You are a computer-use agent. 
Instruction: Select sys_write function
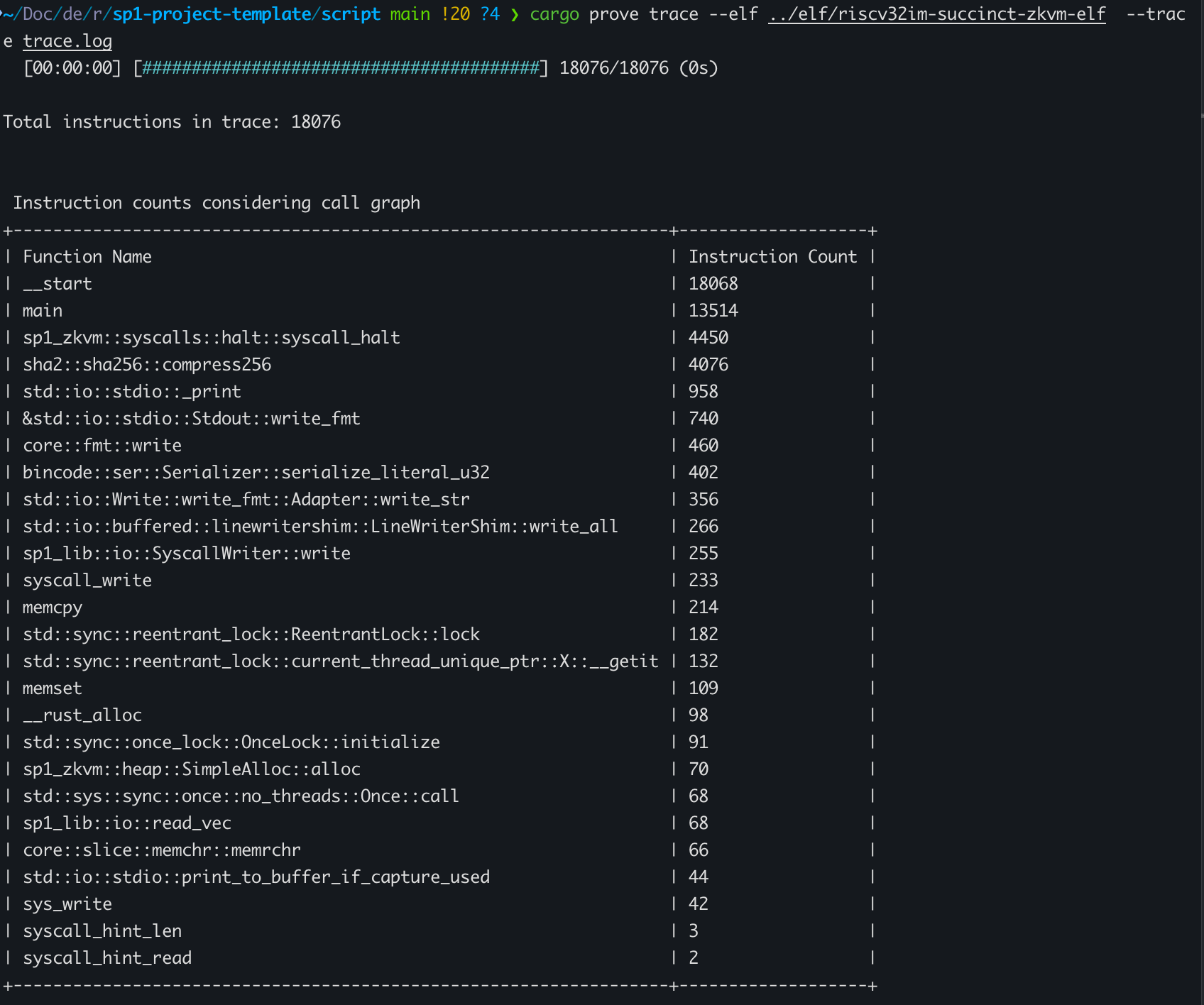(67, 904)
